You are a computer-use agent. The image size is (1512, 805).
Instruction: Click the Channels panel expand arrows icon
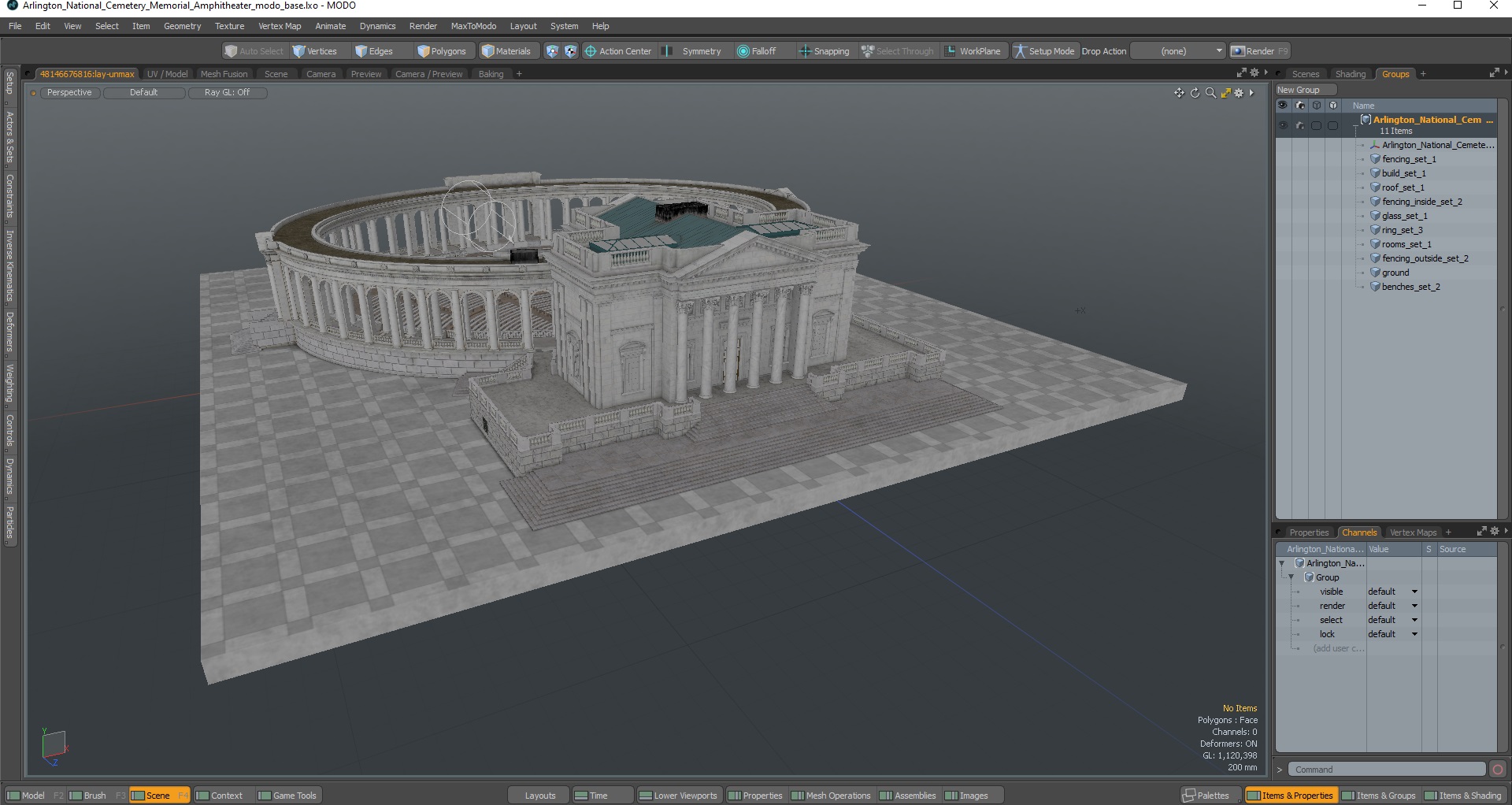click(1481, 532)
